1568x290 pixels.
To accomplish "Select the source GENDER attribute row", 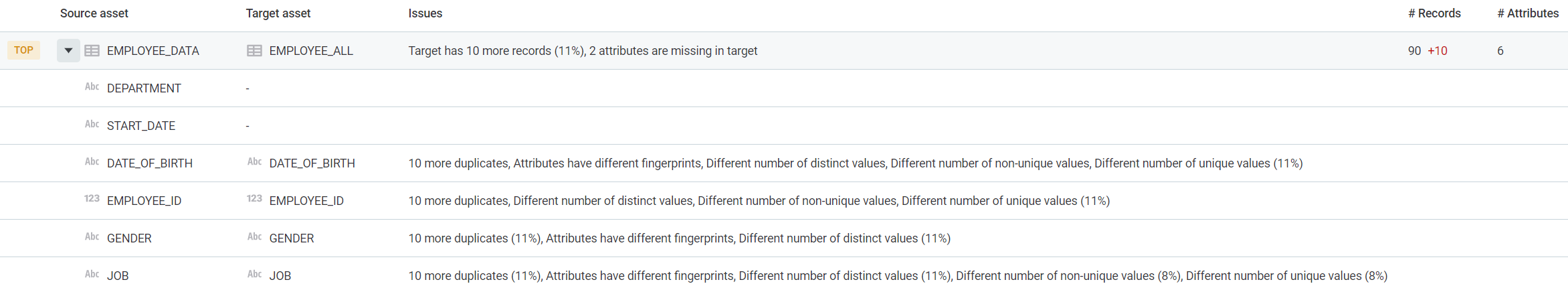I will click(x=129, y=238).
